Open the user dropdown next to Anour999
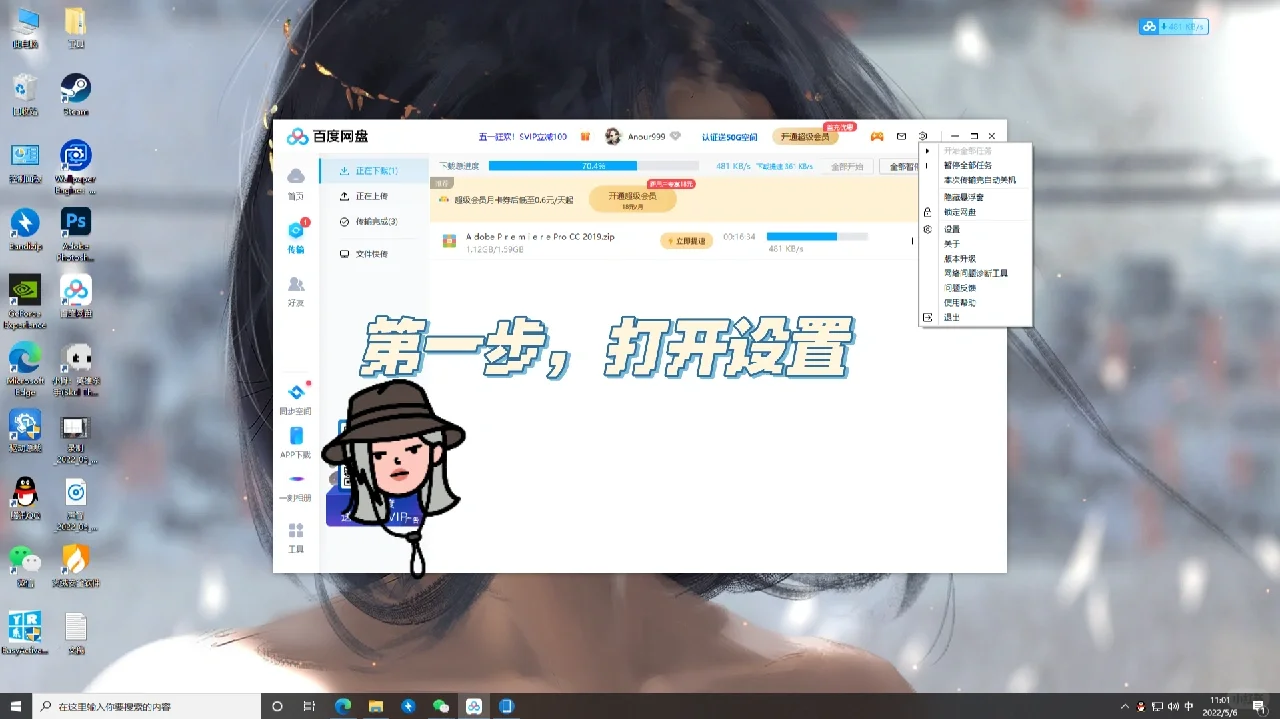Viewport: 1280px width, 719px height. pos(676,136)
